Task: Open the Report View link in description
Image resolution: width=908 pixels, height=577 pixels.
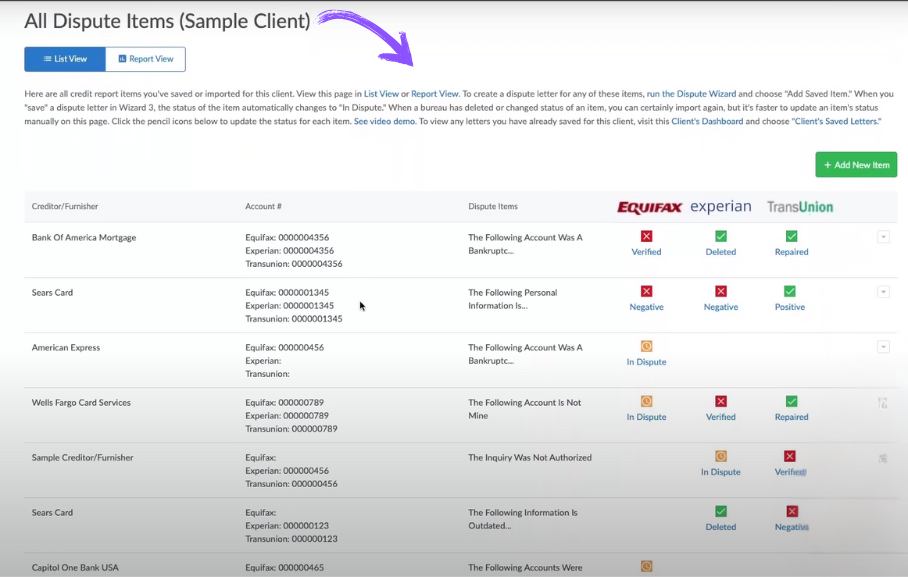Action: (434, 93)
